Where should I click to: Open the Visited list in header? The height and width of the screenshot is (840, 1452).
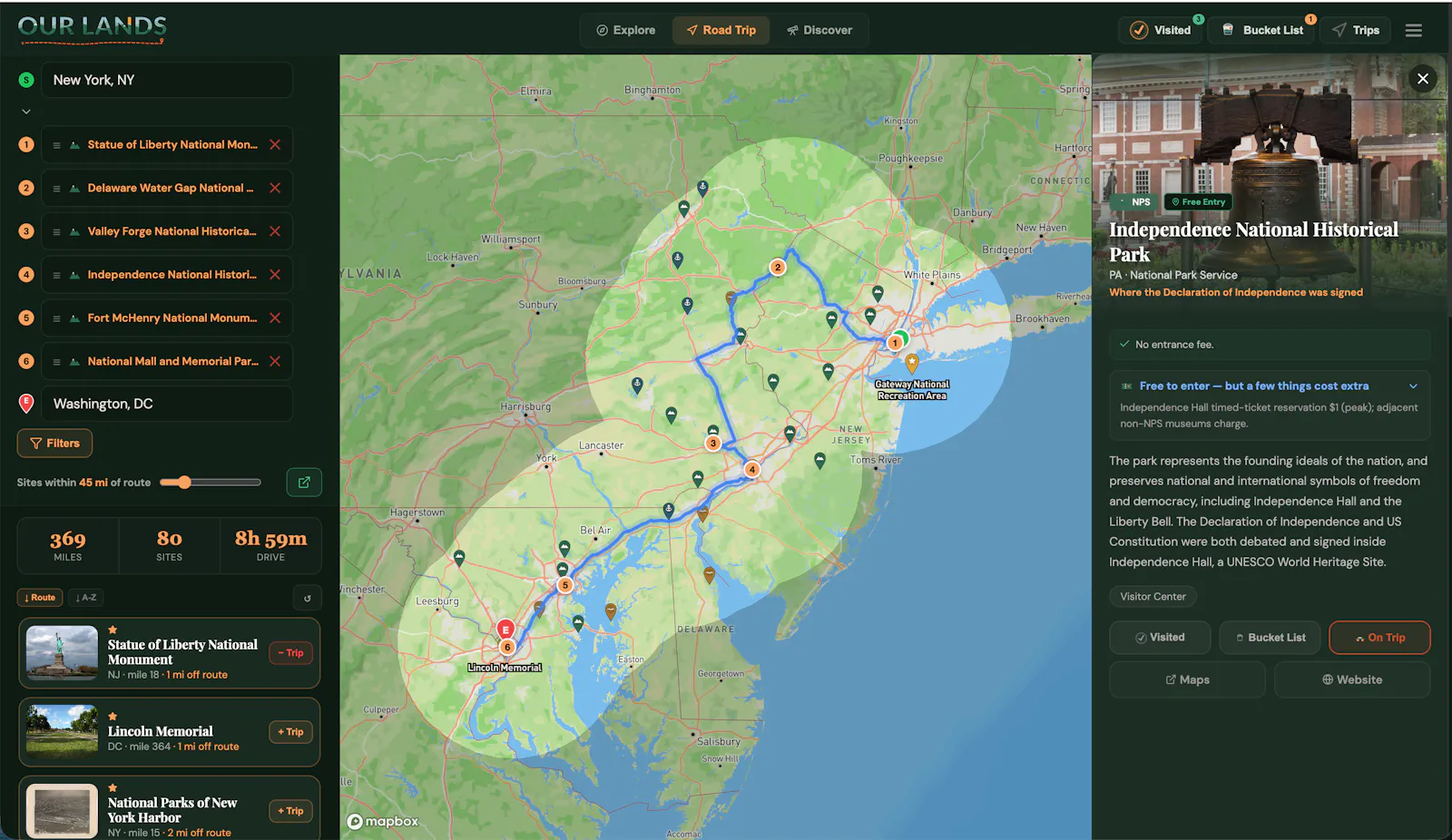(1161, 30)
